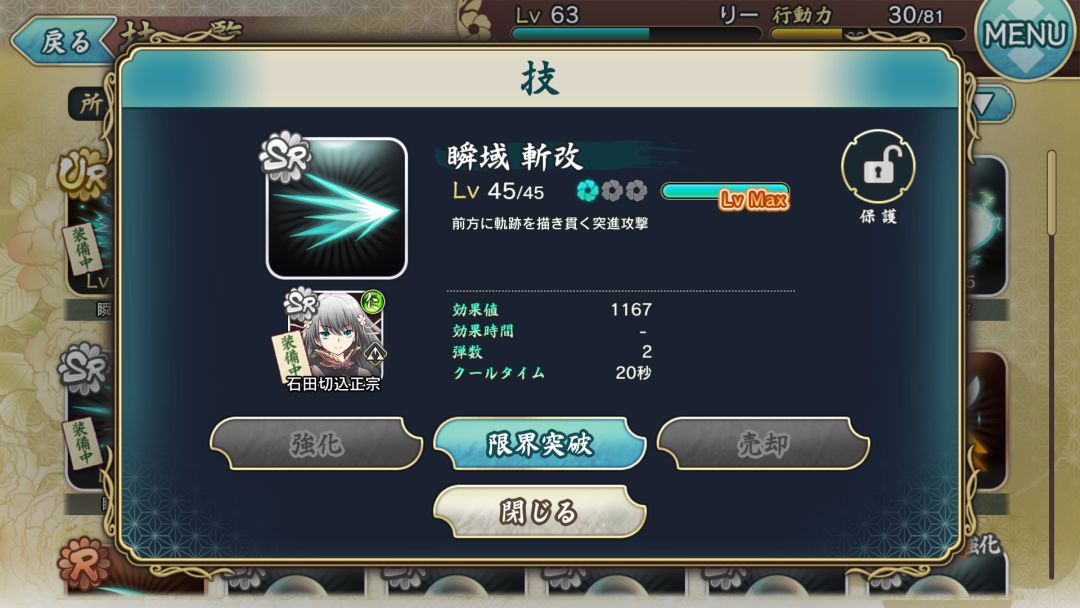Toggle the 保護 lock icon
This screenshot has width=1080, height=608.
tap(878, 166)
